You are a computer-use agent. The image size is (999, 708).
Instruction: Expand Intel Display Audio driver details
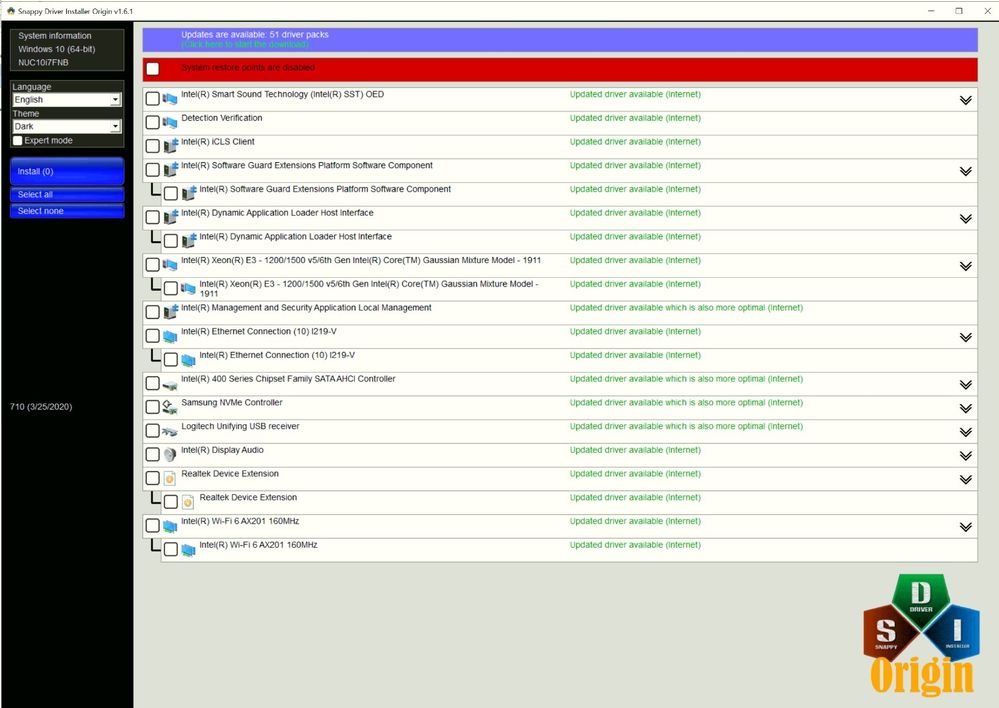pyautogui.click(x=965, y=455)
